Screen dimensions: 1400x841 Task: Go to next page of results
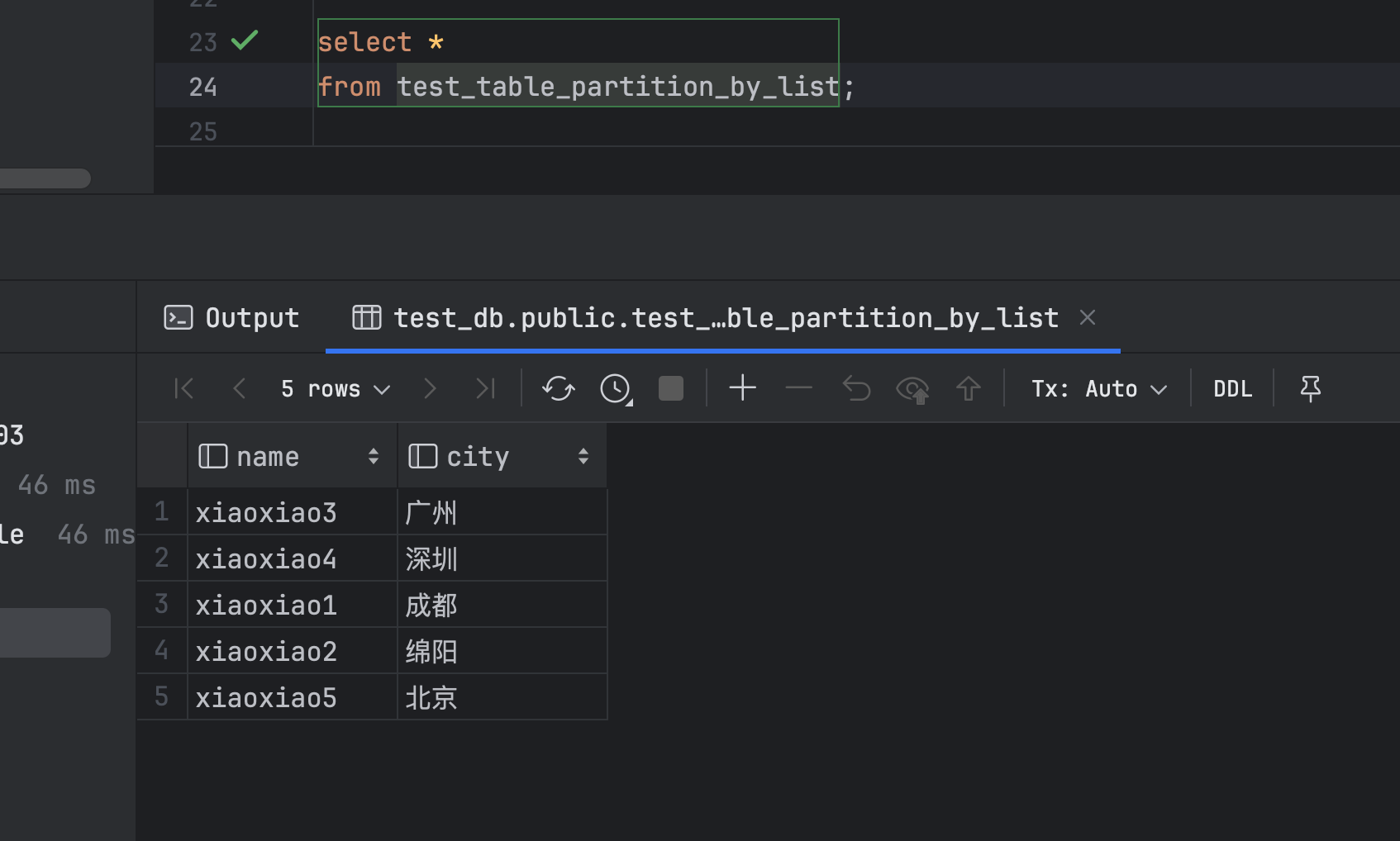pos(429,388)
